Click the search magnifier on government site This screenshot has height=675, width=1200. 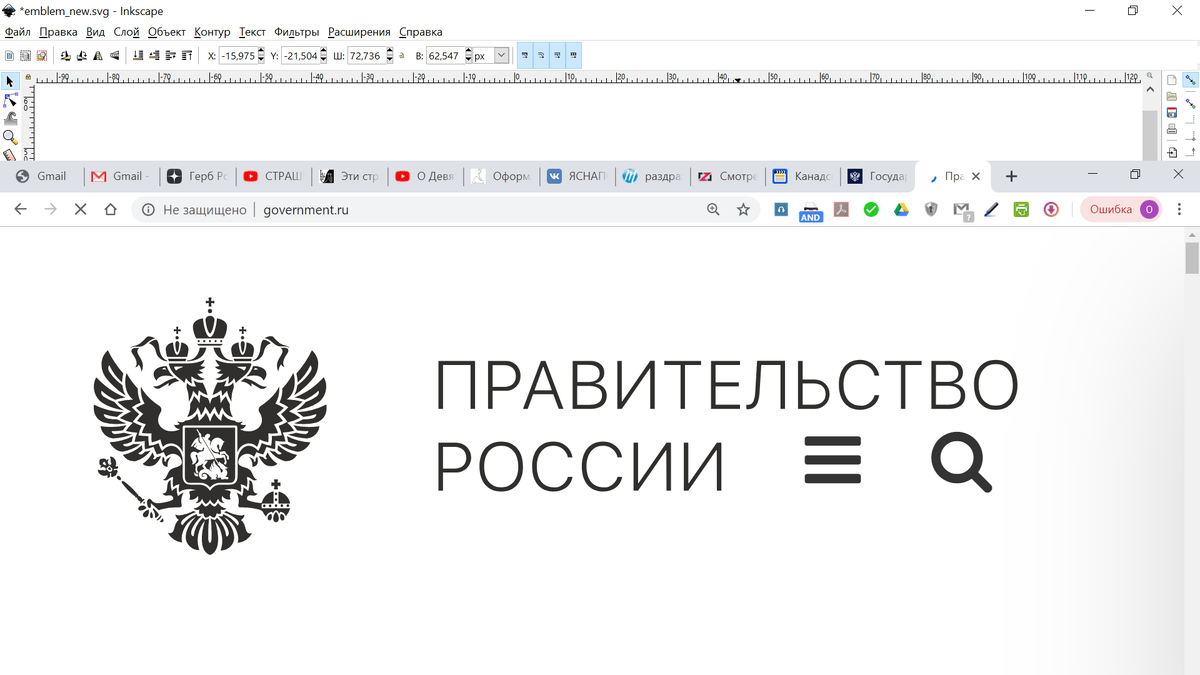click(962, 464)
